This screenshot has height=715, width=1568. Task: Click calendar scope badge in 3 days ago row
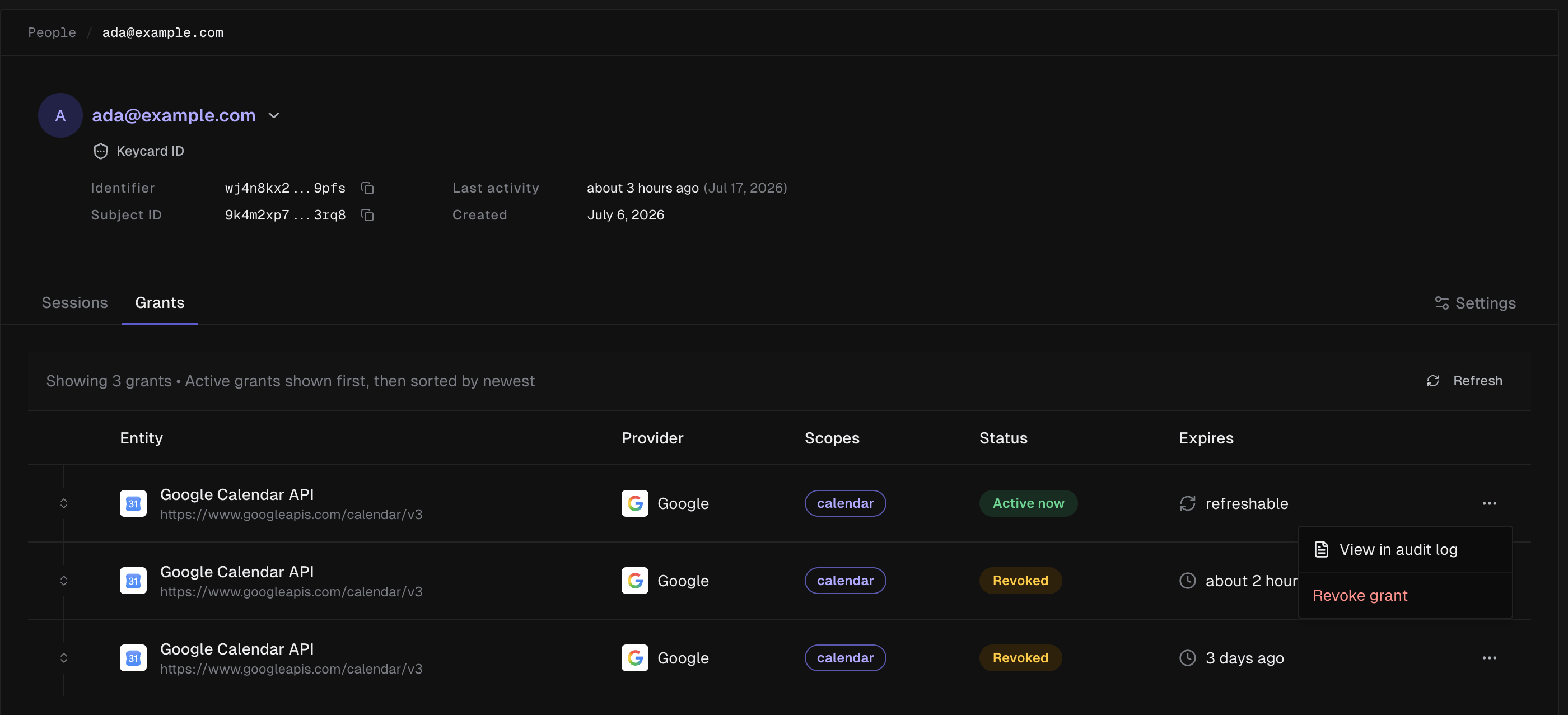(x=845, y=658)
